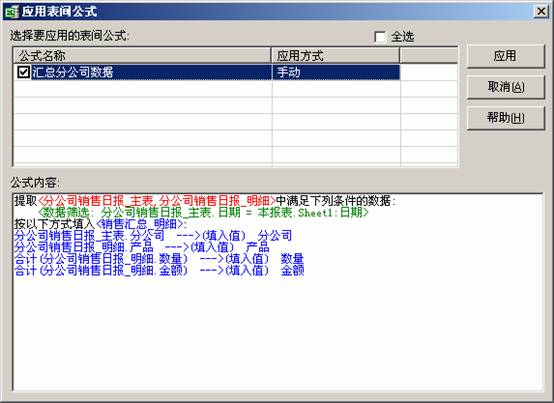Click the 销售汇总_明细 target table text
The width and height of the screenshot is (554, 403).
[x=140, y=224]
